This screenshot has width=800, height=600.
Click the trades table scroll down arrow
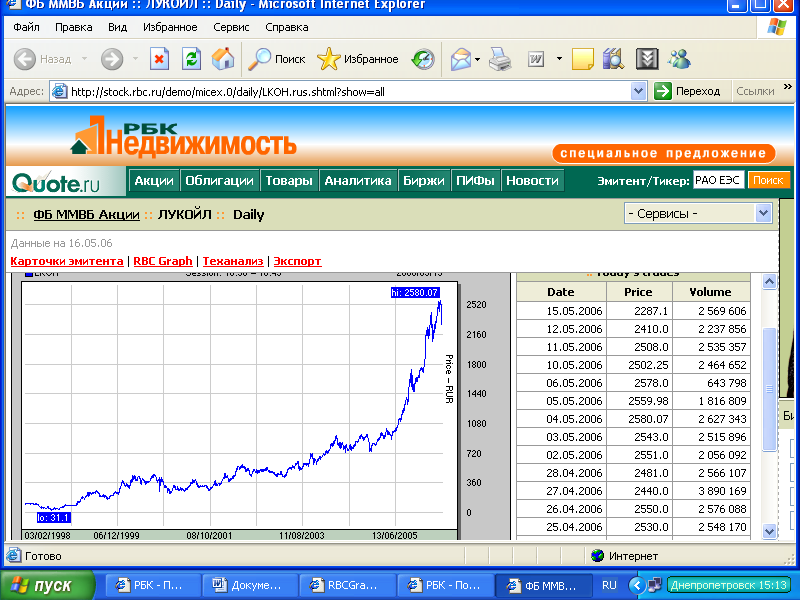point(769,531)
